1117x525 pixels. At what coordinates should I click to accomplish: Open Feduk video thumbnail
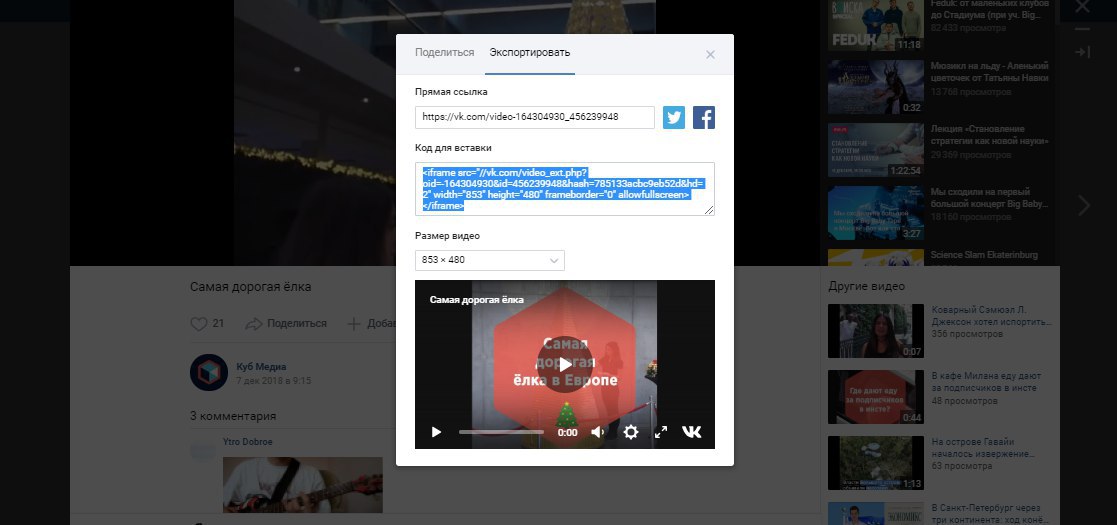(876, 25)
